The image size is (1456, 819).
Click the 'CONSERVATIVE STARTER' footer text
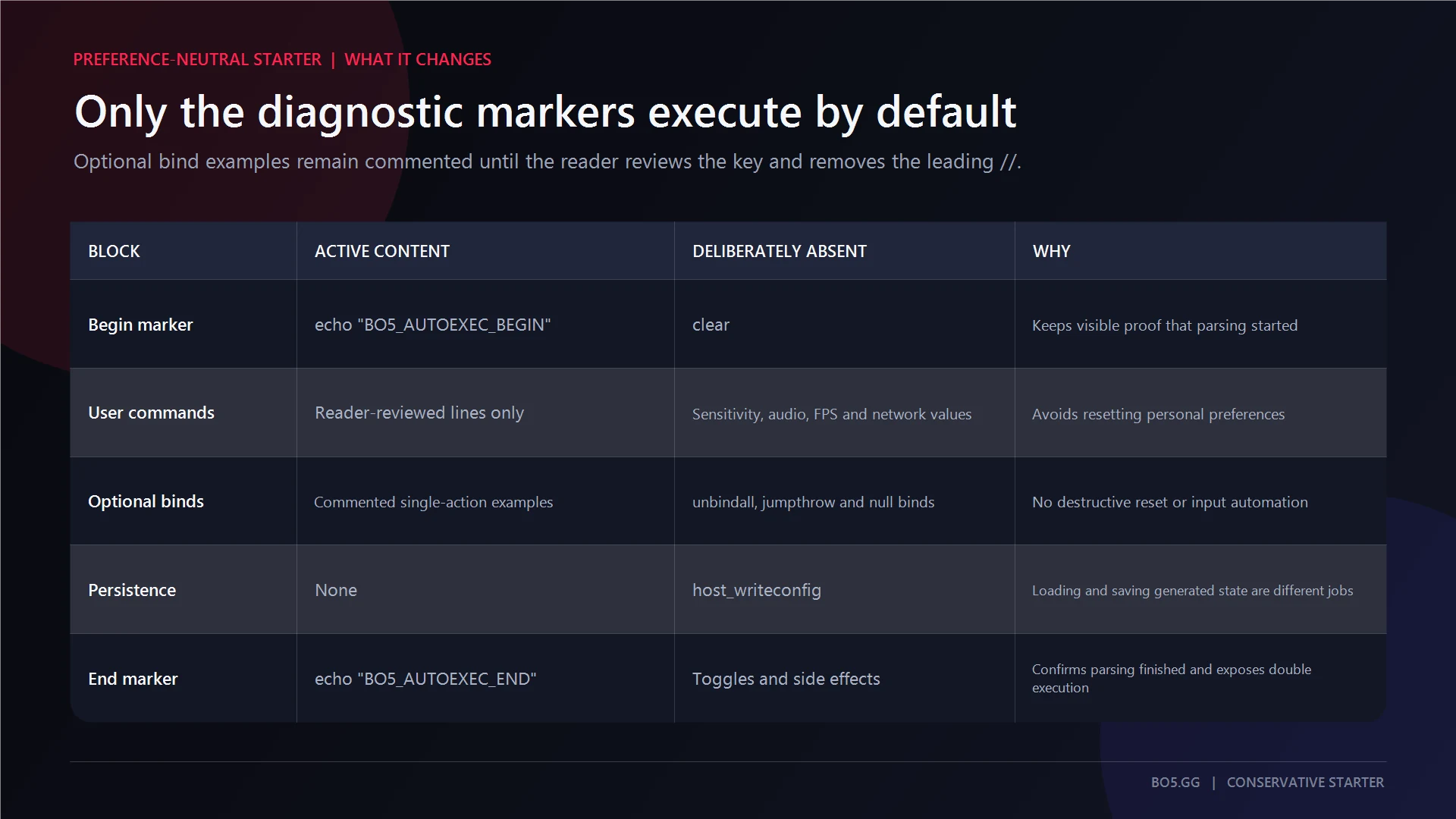click(1305, 782)
